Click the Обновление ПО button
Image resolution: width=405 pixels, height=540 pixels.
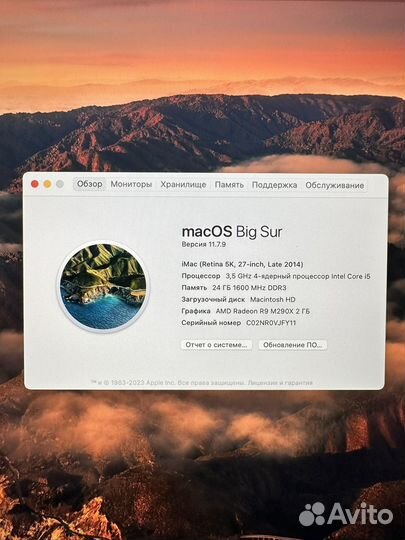click(293, 345)
